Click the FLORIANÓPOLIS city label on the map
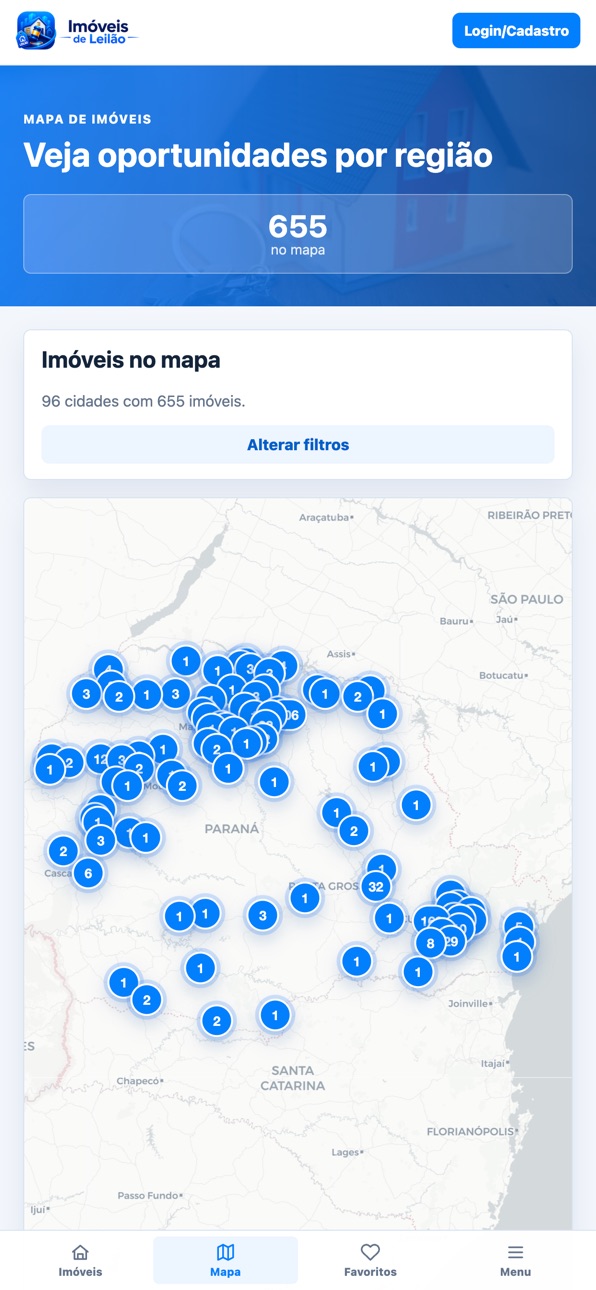 (x=471, y=1132)
